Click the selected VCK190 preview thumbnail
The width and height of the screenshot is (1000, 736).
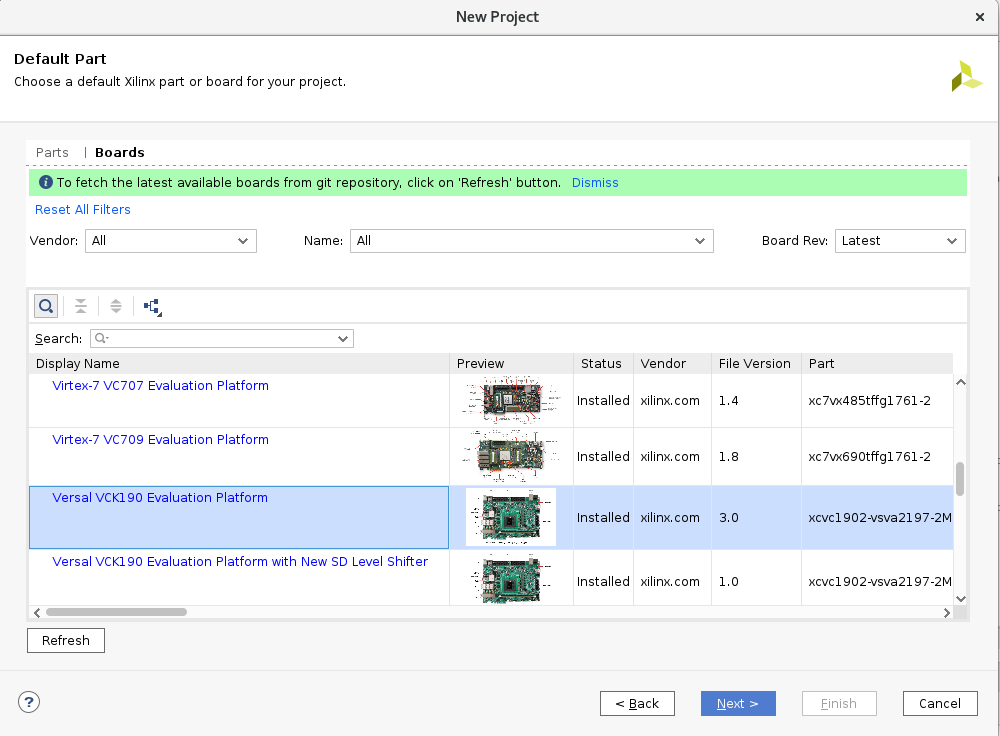(x=511, y=517)
